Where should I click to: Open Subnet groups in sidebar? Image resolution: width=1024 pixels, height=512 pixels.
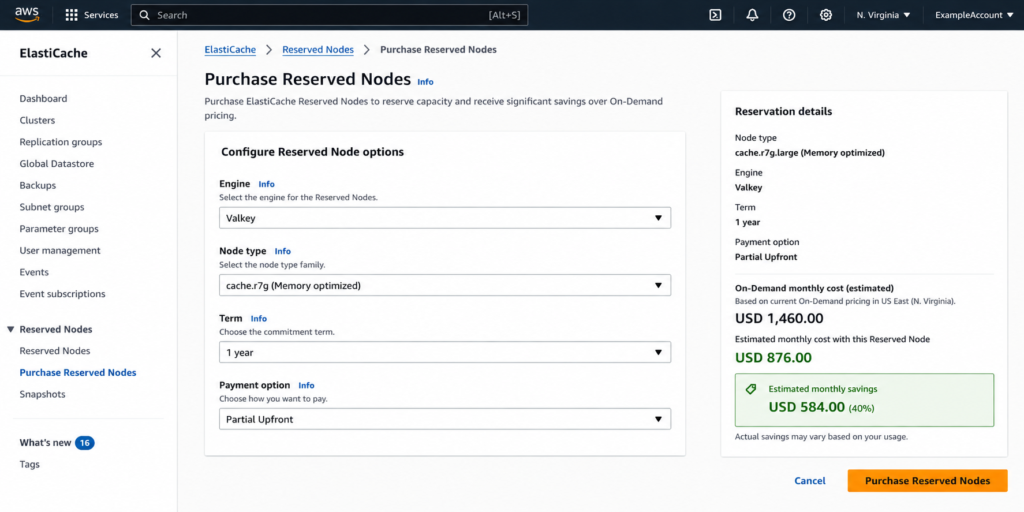point(52,207)
